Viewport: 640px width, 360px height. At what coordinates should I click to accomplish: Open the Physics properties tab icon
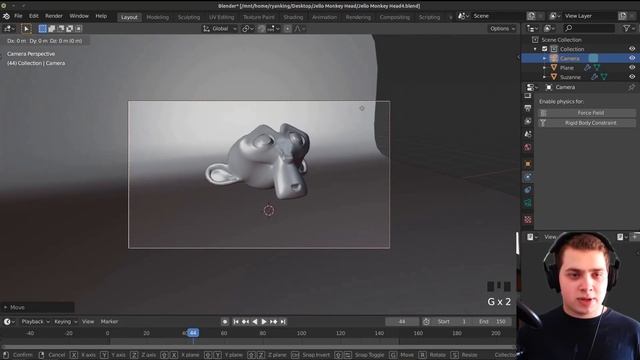coord(528,177)
